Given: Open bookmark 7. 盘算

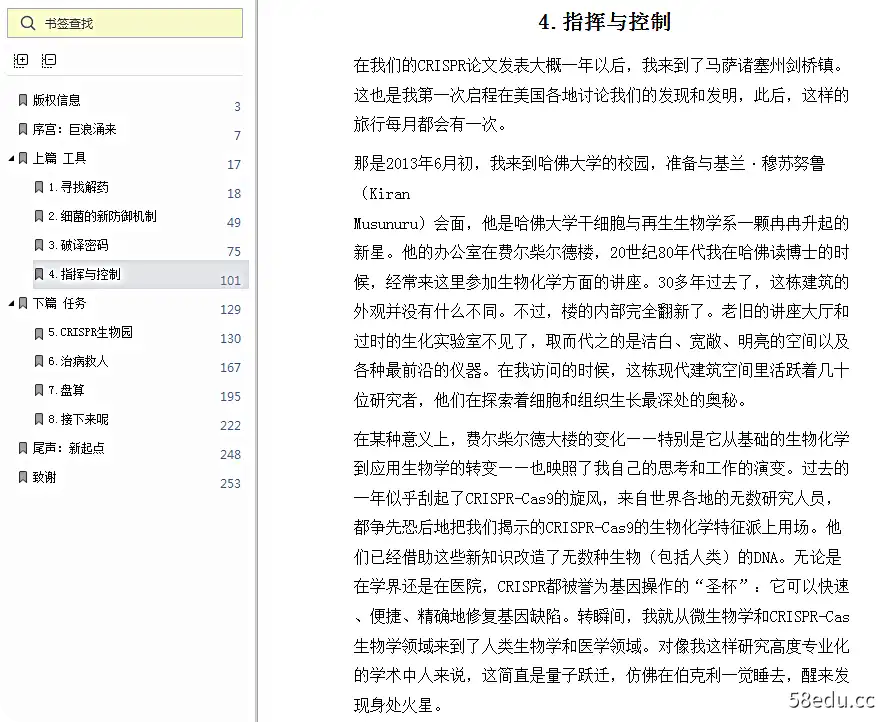Looking at the screenshot, I should click(66, 390).
